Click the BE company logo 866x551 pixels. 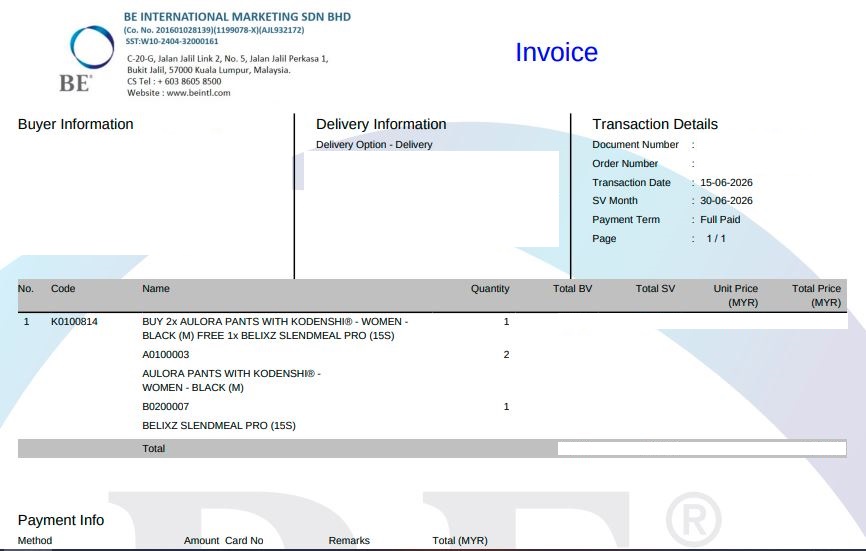[89, 59]
